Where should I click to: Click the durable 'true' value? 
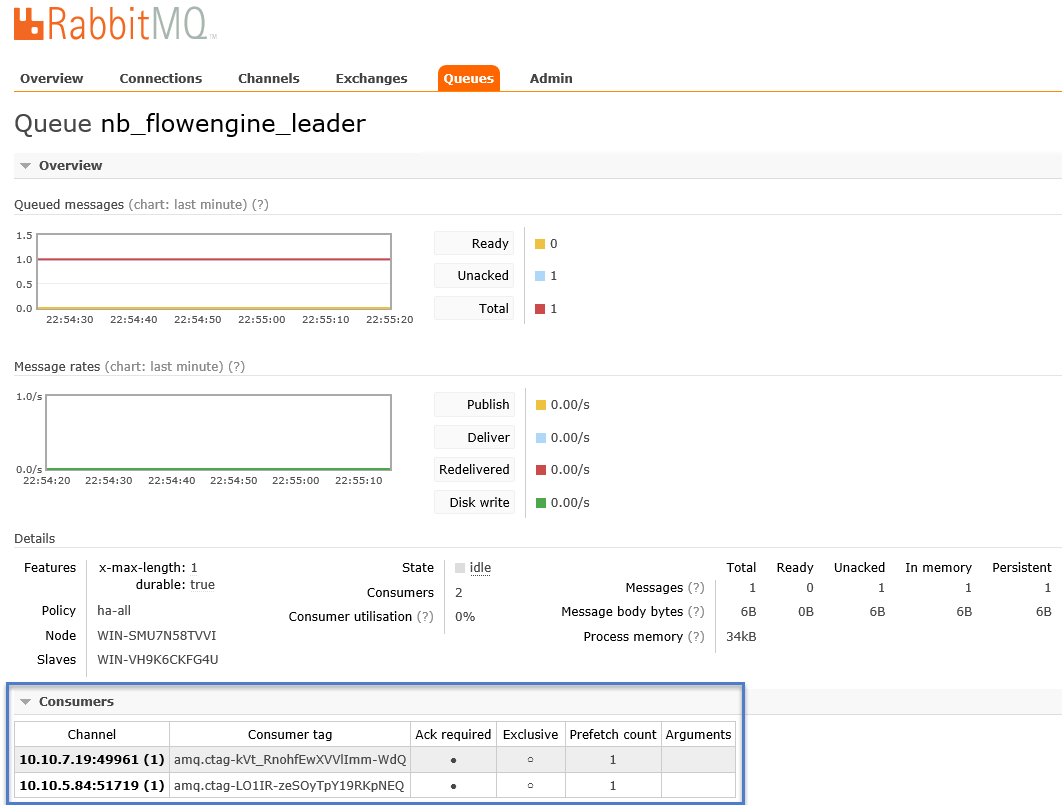click(x=203, y=585)
